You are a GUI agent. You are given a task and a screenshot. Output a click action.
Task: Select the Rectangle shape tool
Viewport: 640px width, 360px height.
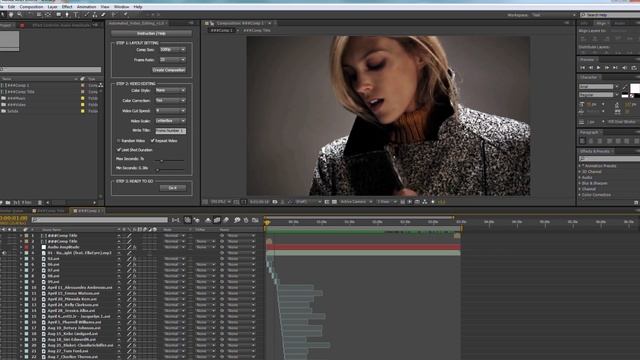(x=58, y=15)
